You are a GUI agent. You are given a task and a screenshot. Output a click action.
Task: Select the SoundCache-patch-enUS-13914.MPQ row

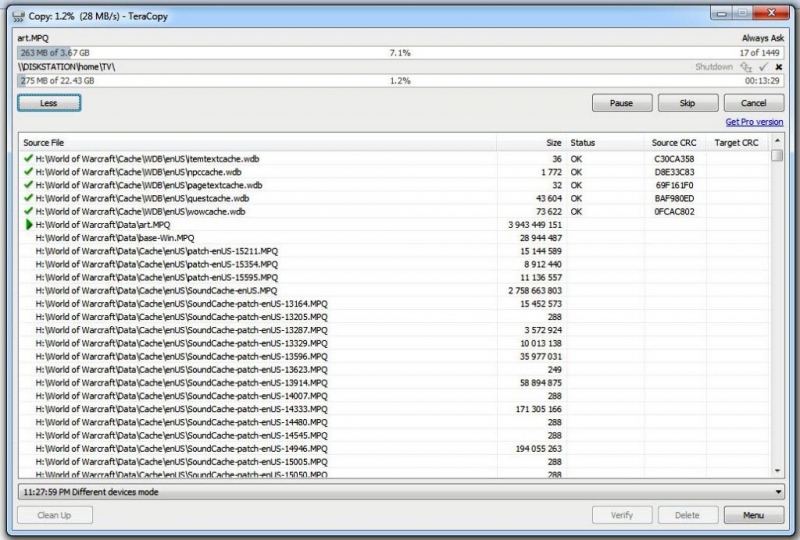(x=395, y=383)
